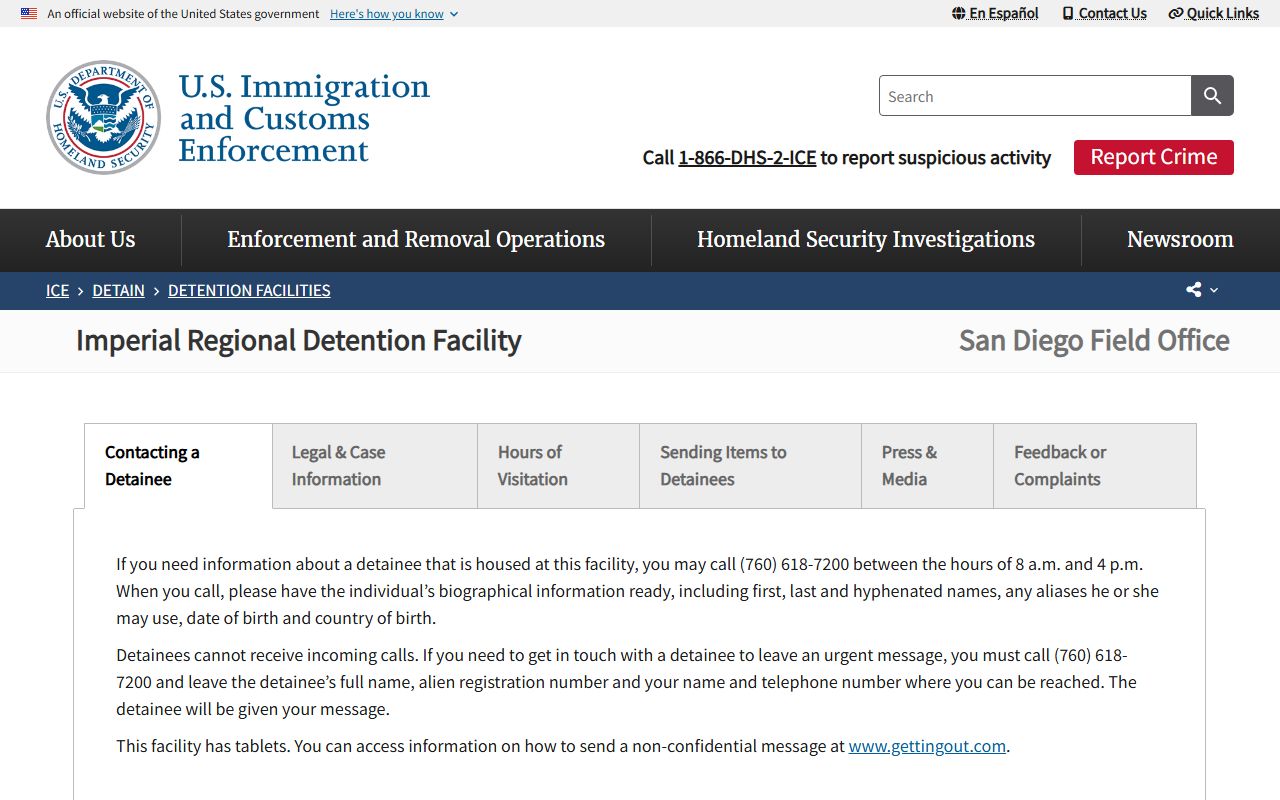Open the www.gettingout.com link
The image size is (1280, 800).
(x=927, y=746)
